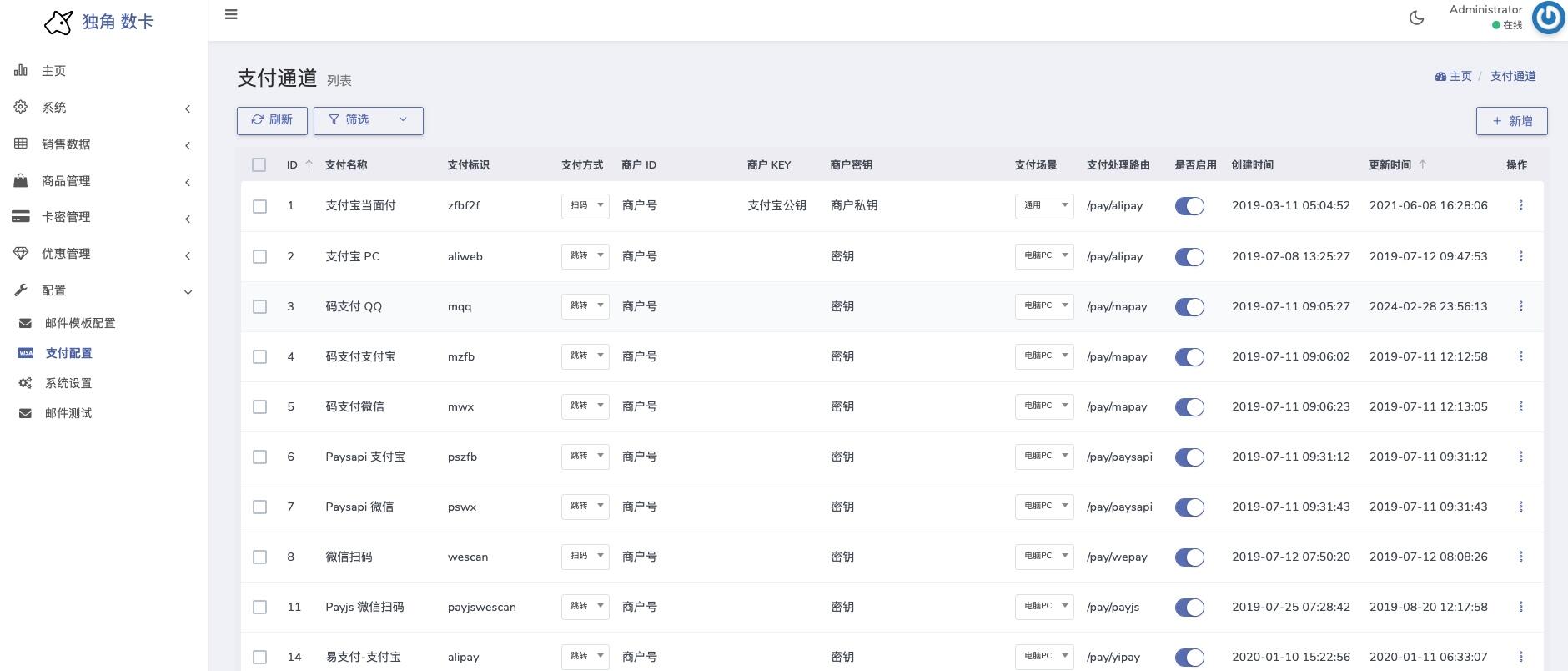Toggle dark mode moon icon

click(1416, 18)
